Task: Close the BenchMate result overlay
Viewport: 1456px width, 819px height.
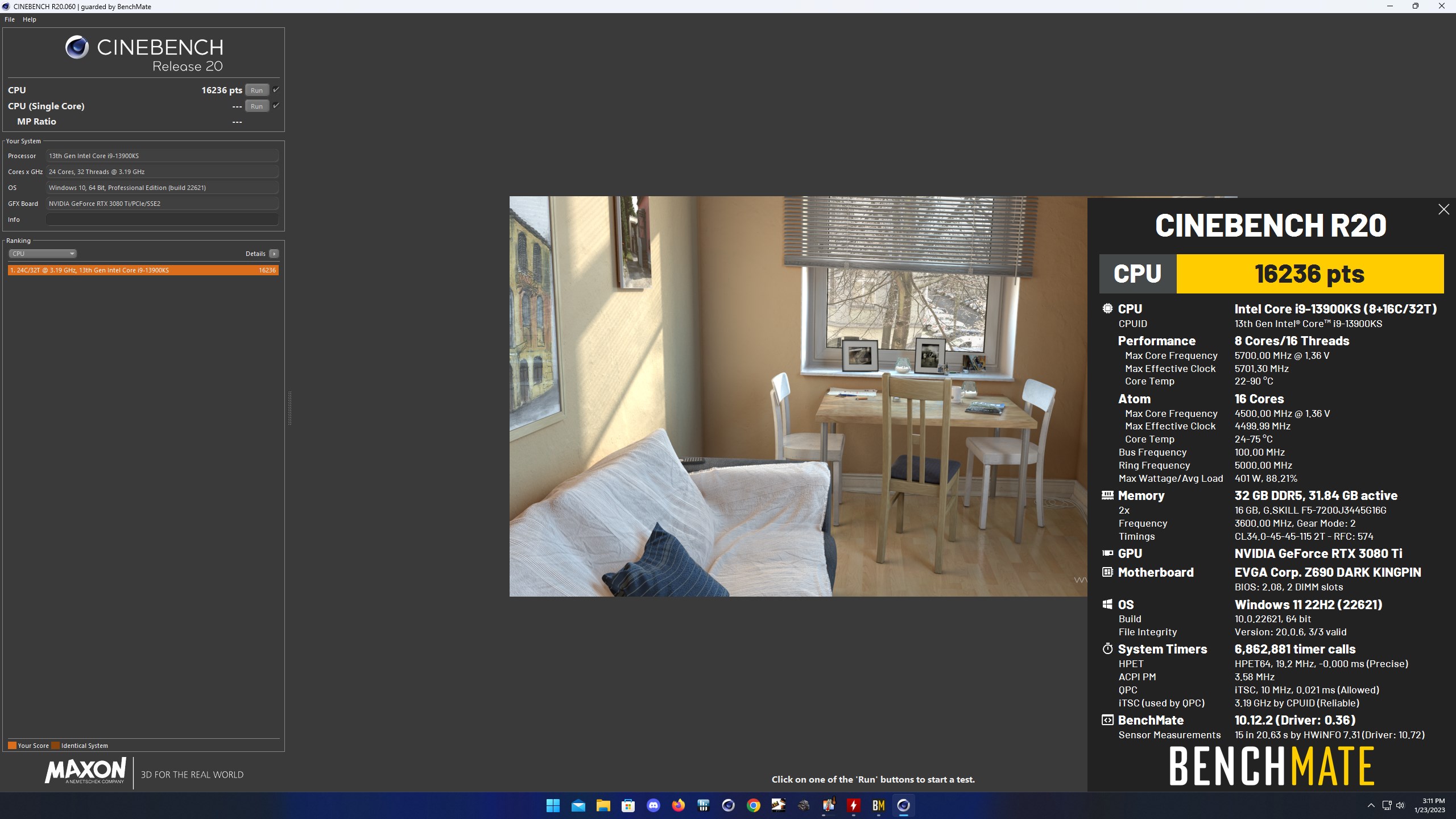Action: tap(1443, 209)
